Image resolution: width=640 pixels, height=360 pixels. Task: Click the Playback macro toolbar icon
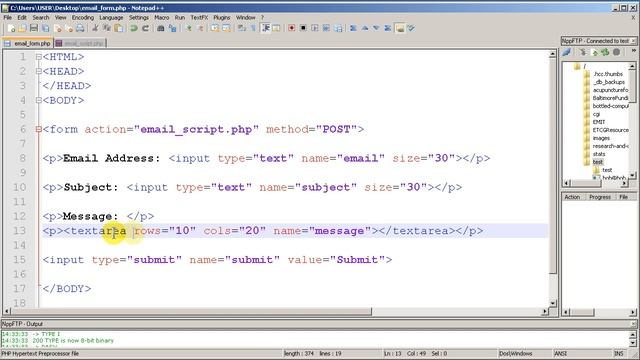(315, 28)
